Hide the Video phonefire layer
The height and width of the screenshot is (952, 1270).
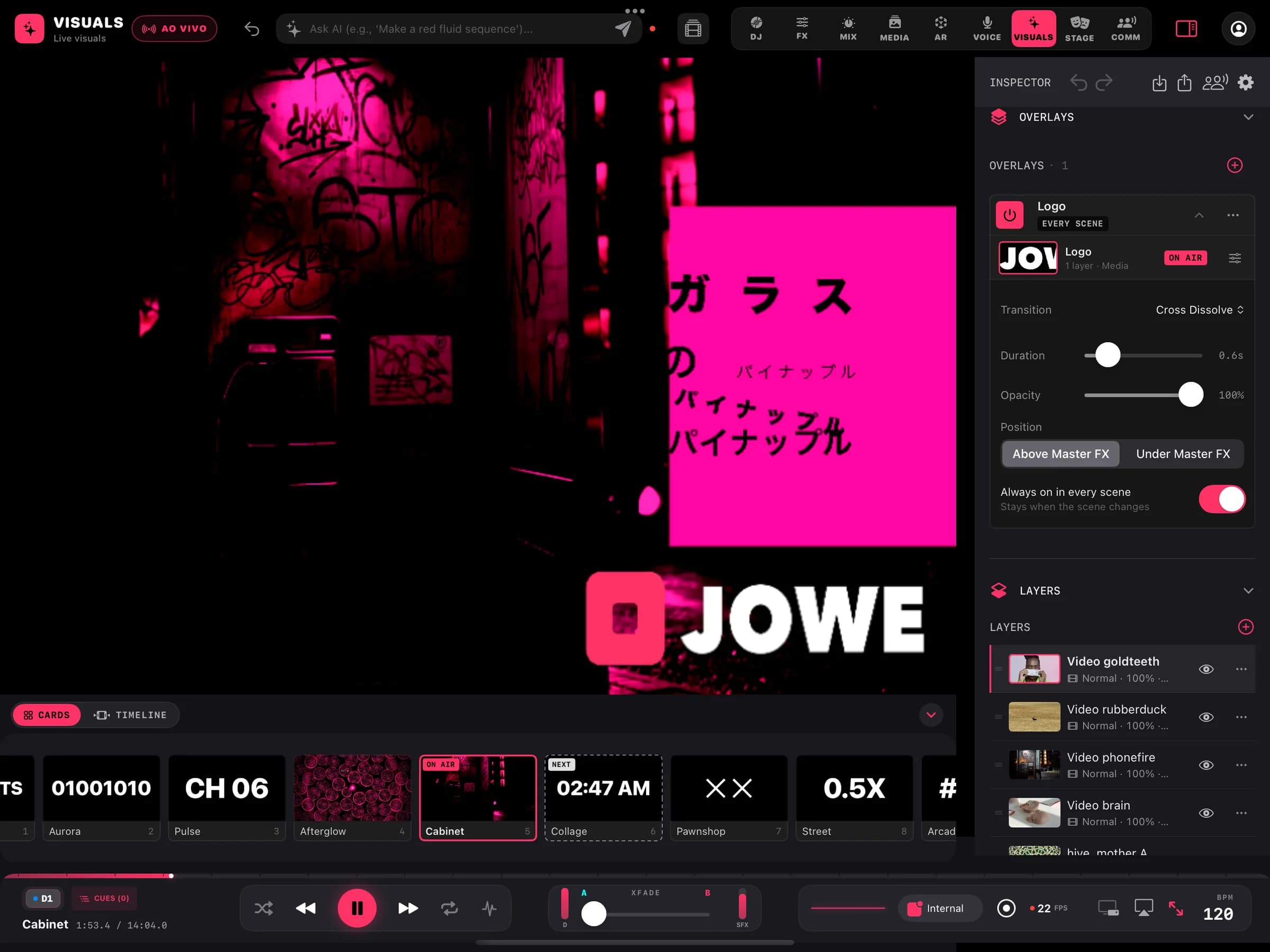click(x=1205, y=765)
